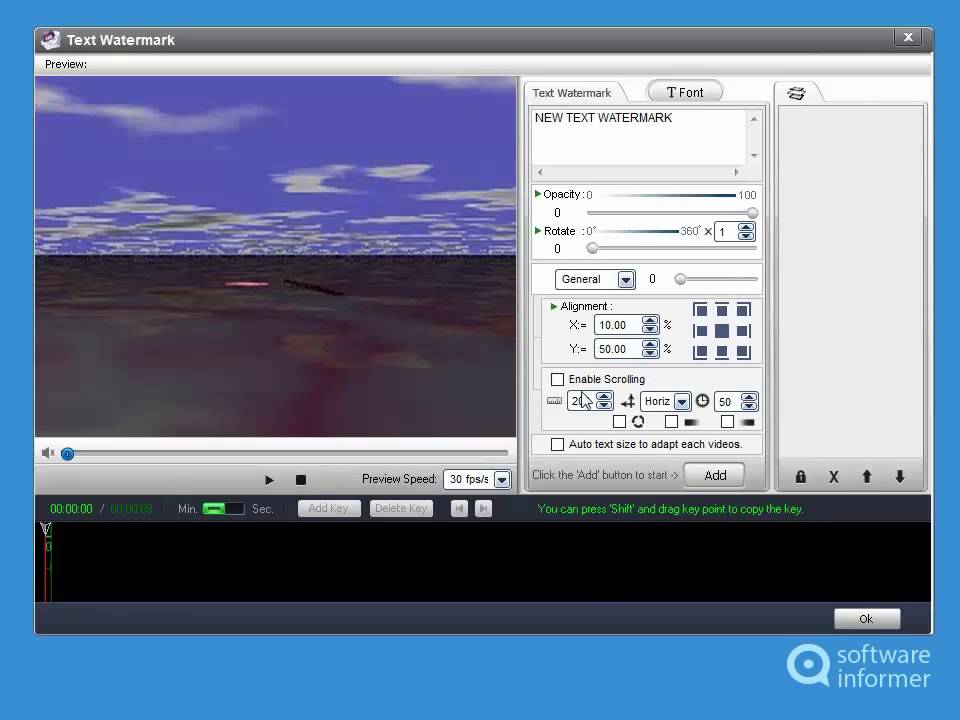This screenshot has width=960, height=720.
Task: Align watermark to top-left corner
Action: (700, 310)
